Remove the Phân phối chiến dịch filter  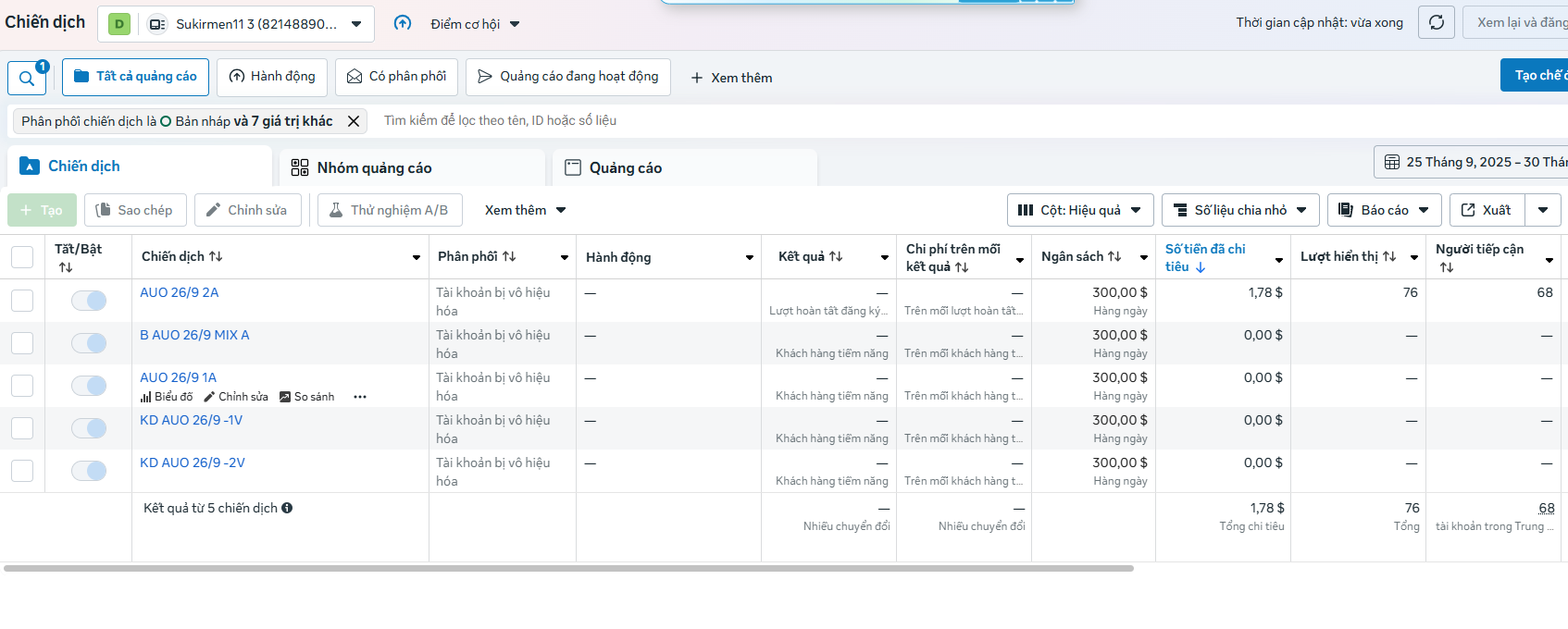[x=354, y=121]
